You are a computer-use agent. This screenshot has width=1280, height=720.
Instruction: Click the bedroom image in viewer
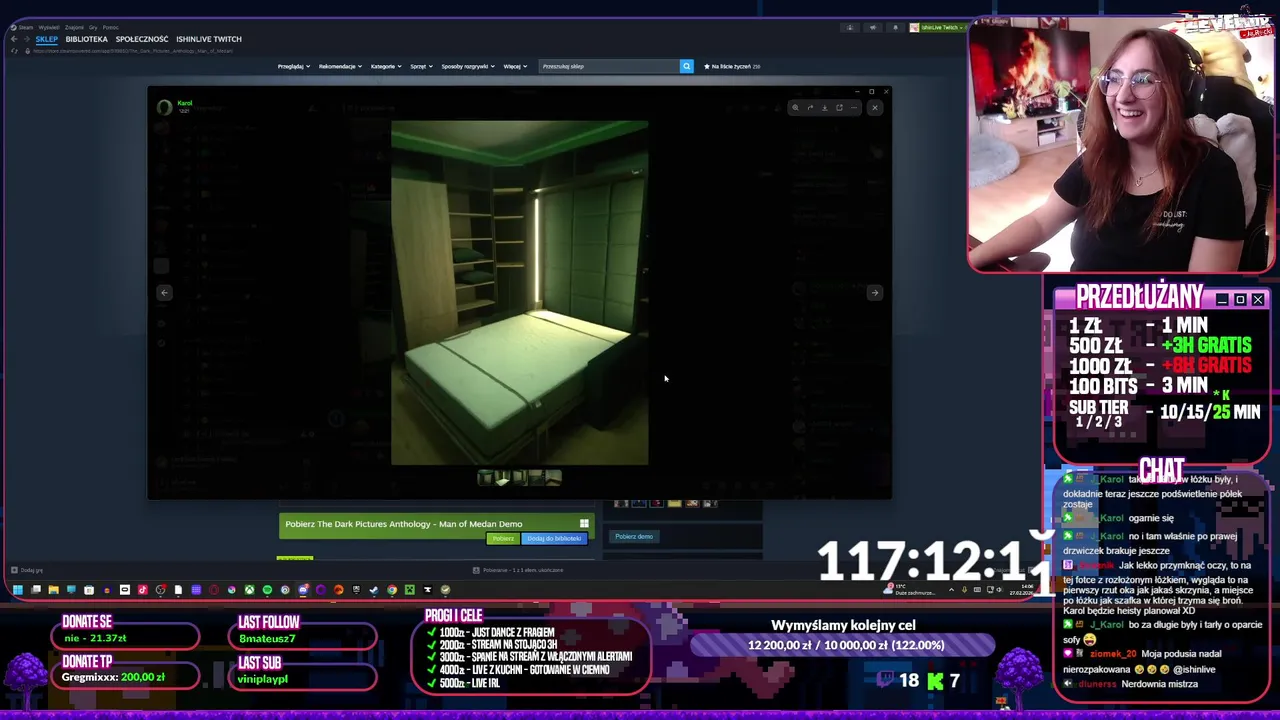pyautogui.click(x=519, y=293)
